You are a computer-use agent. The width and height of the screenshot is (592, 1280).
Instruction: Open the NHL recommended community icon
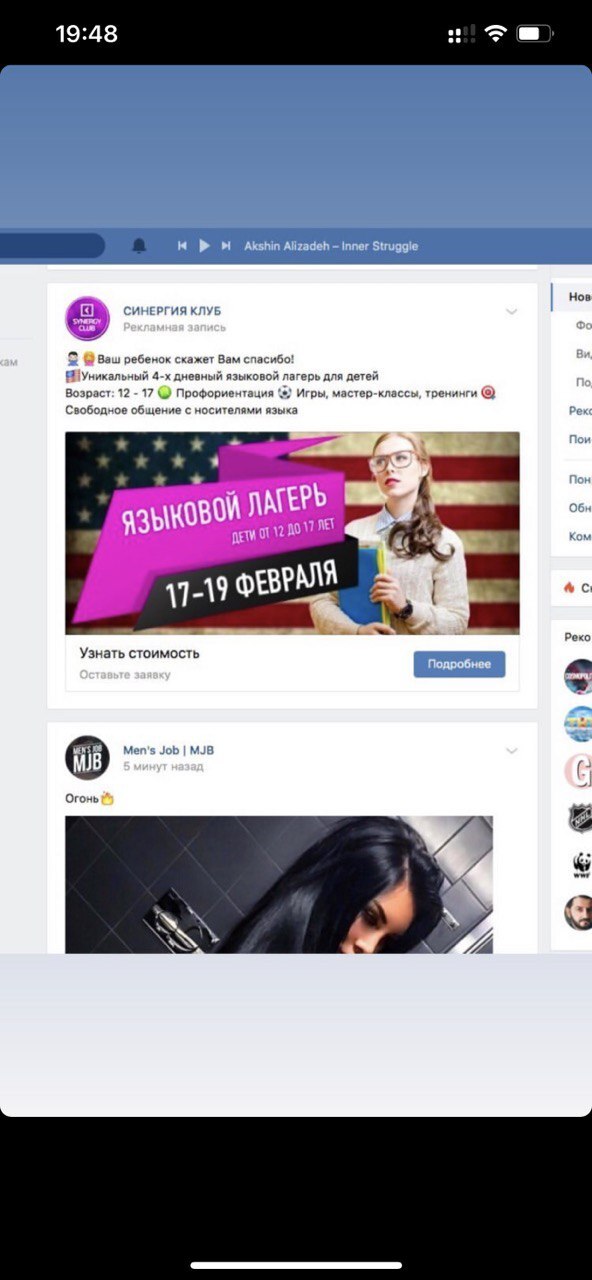[578, 818]
